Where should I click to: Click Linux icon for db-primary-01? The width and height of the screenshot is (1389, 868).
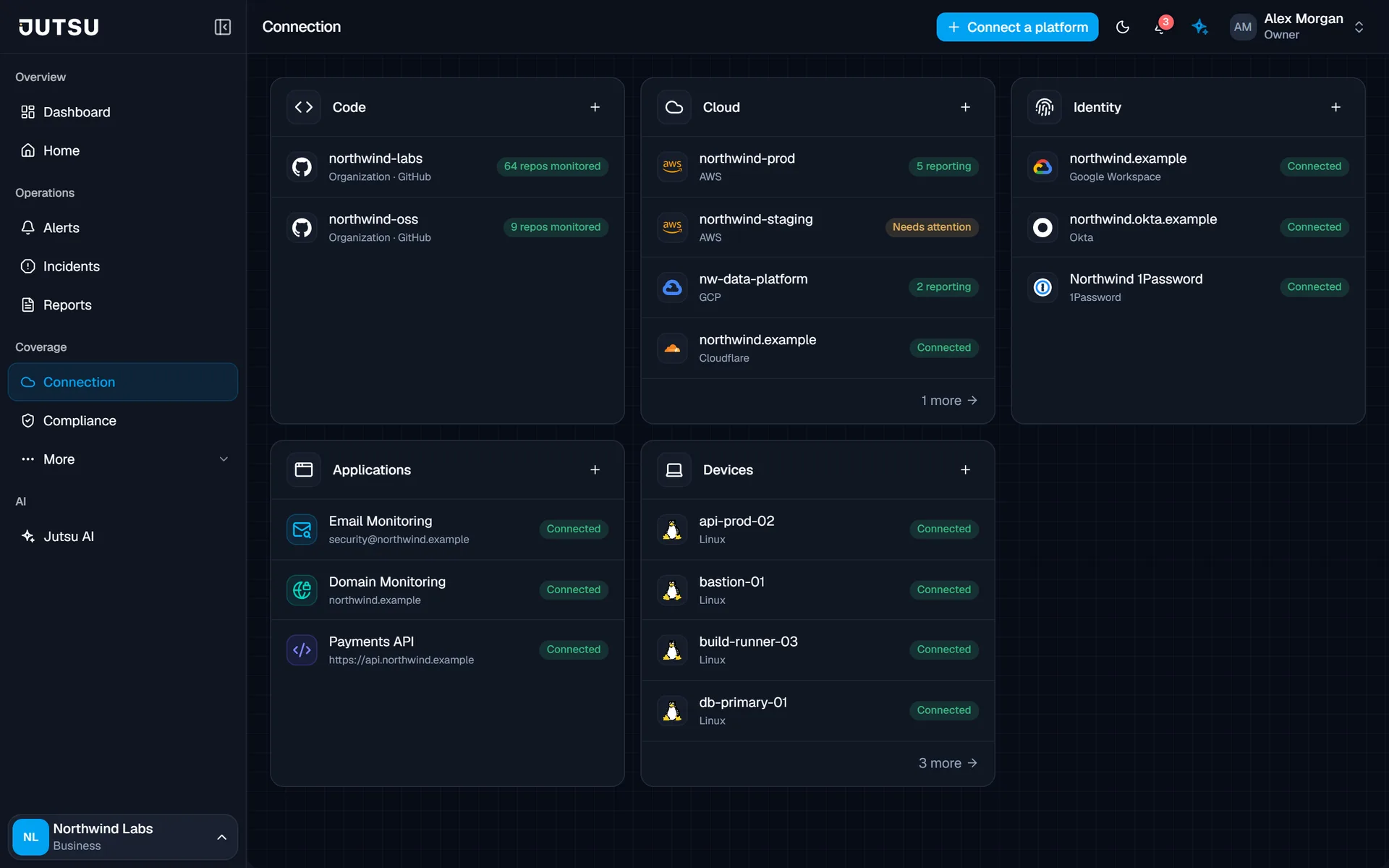click(x=672, y=710)
